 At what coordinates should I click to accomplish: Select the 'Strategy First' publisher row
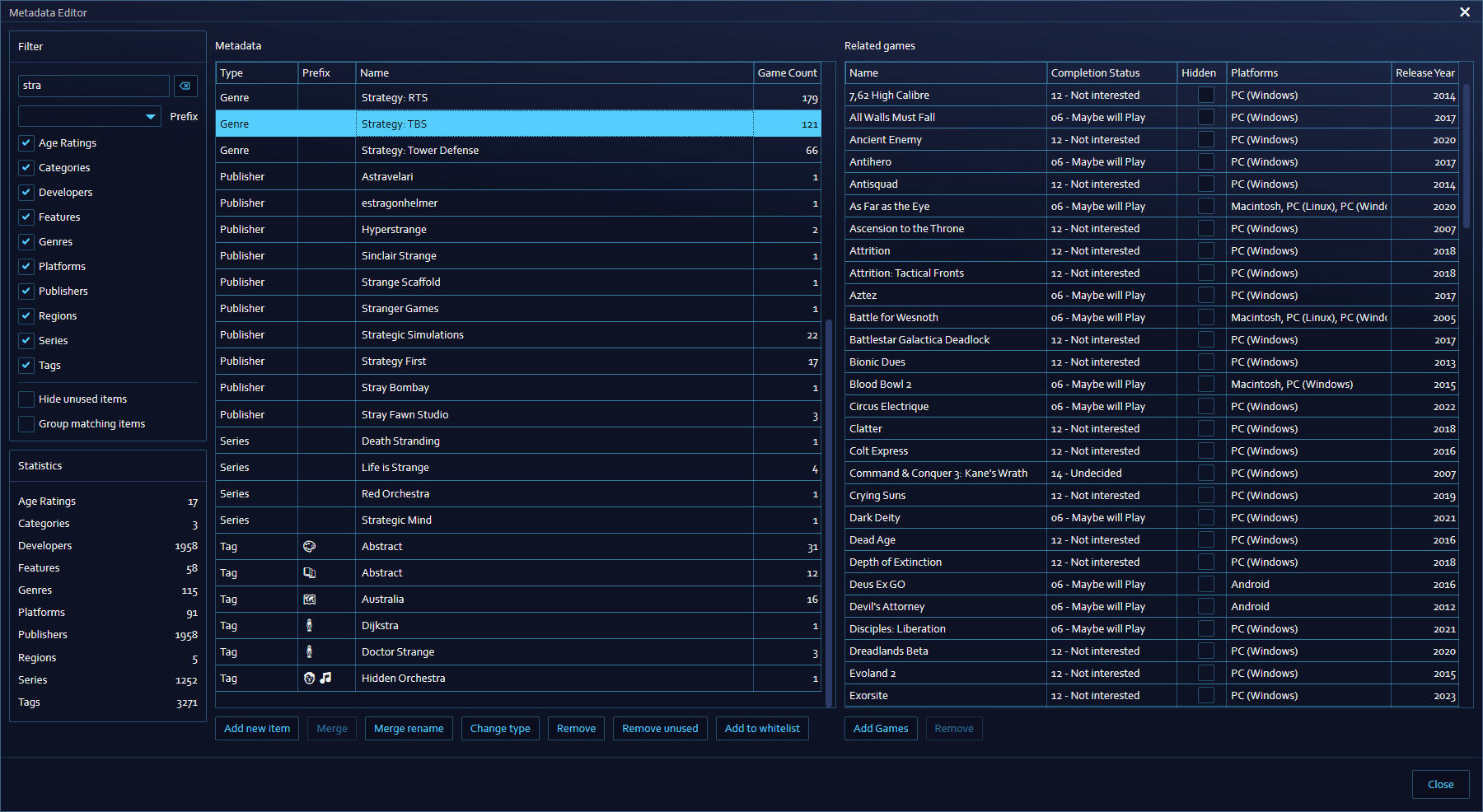(518, 362)
